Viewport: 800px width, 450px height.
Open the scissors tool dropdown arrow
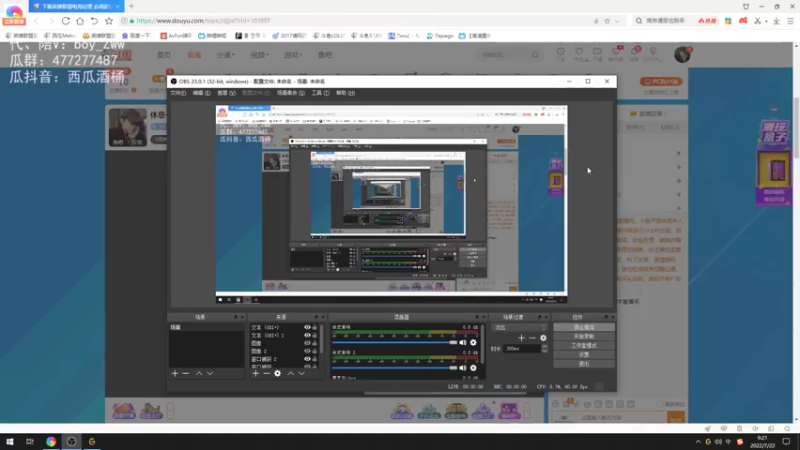tap(766, 21)
